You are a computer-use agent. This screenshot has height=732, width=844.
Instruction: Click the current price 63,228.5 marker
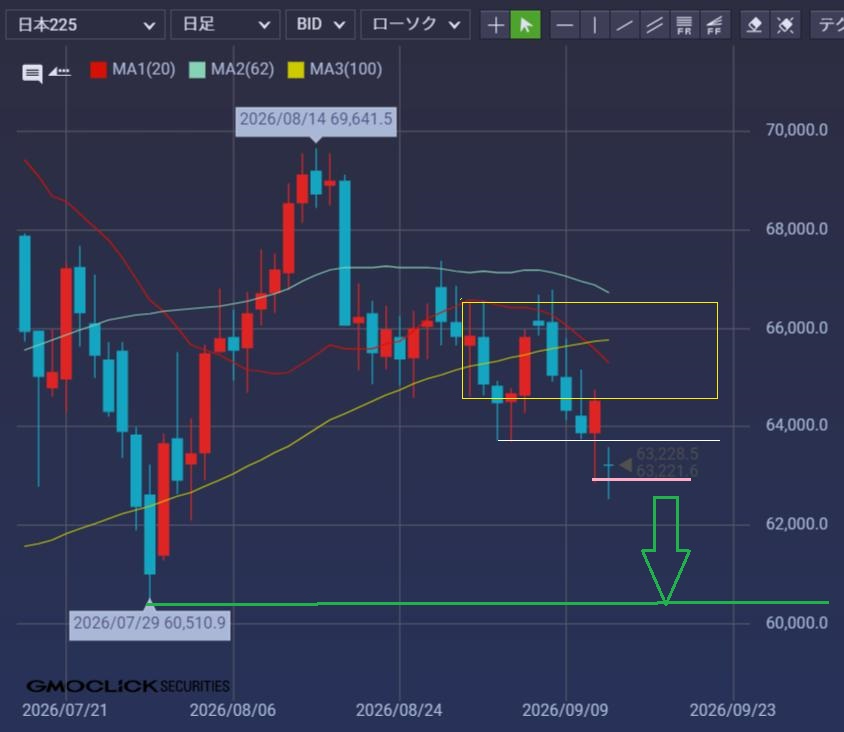[666, 454]
